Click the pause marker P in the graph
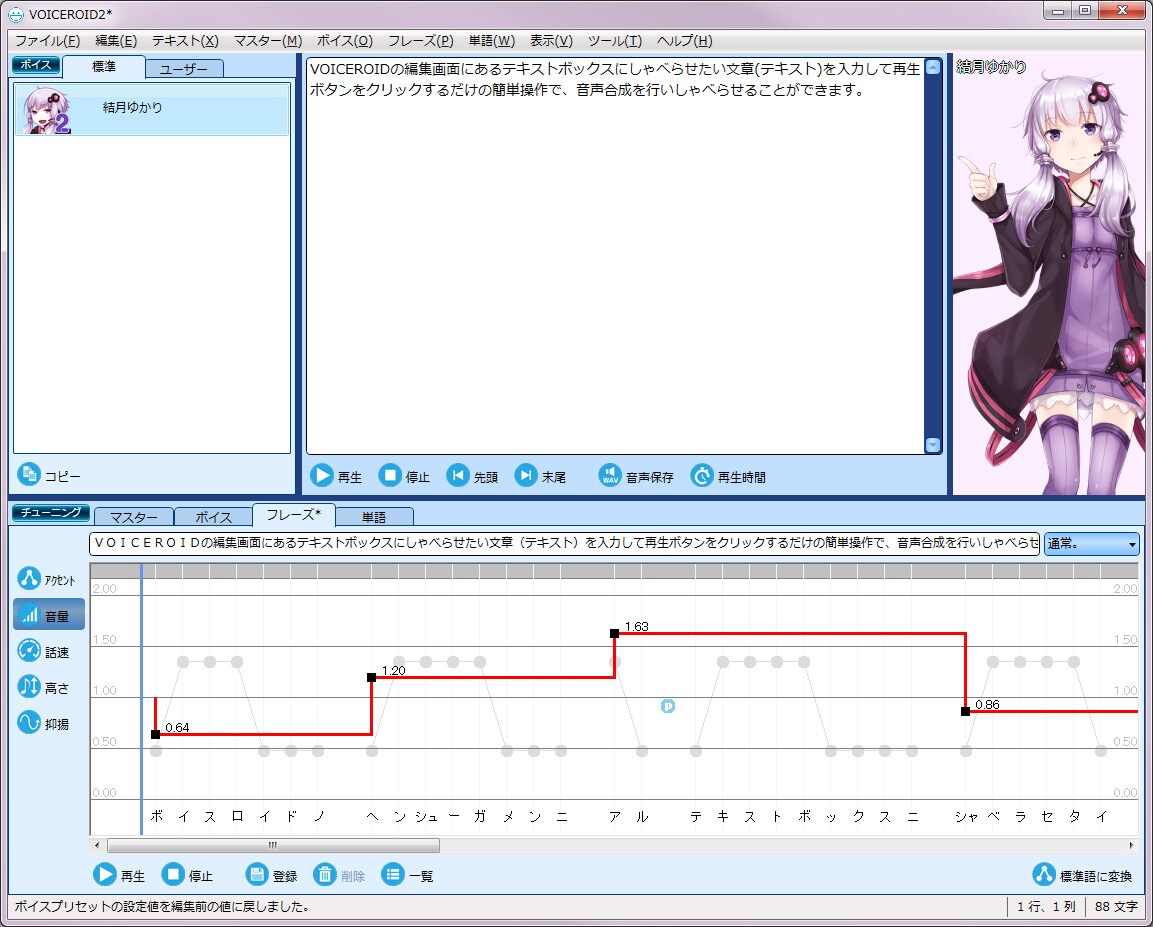Viewport: 1153px width, 927px height. click(x=668, y=706)
